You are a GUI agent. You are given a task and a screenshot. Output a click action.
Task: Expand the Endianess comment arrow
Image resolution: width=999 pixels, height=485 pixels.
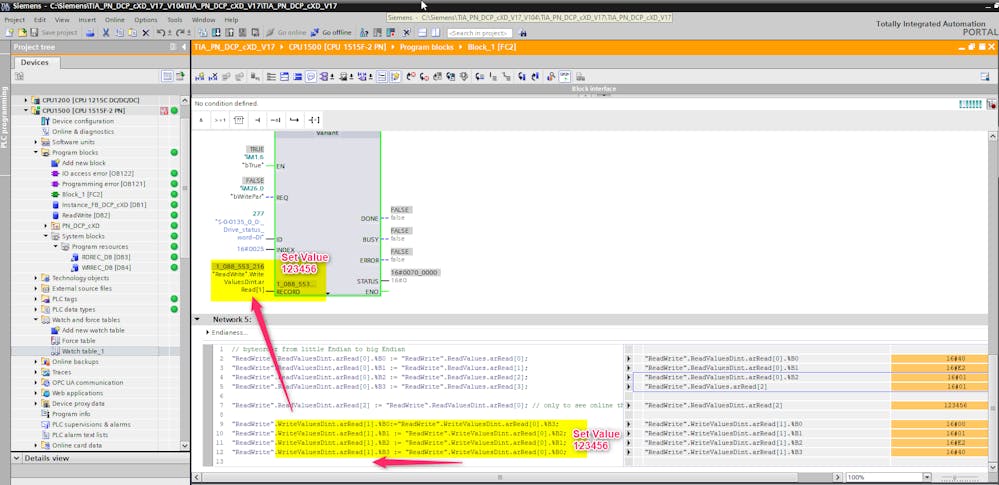coord(208,332)
